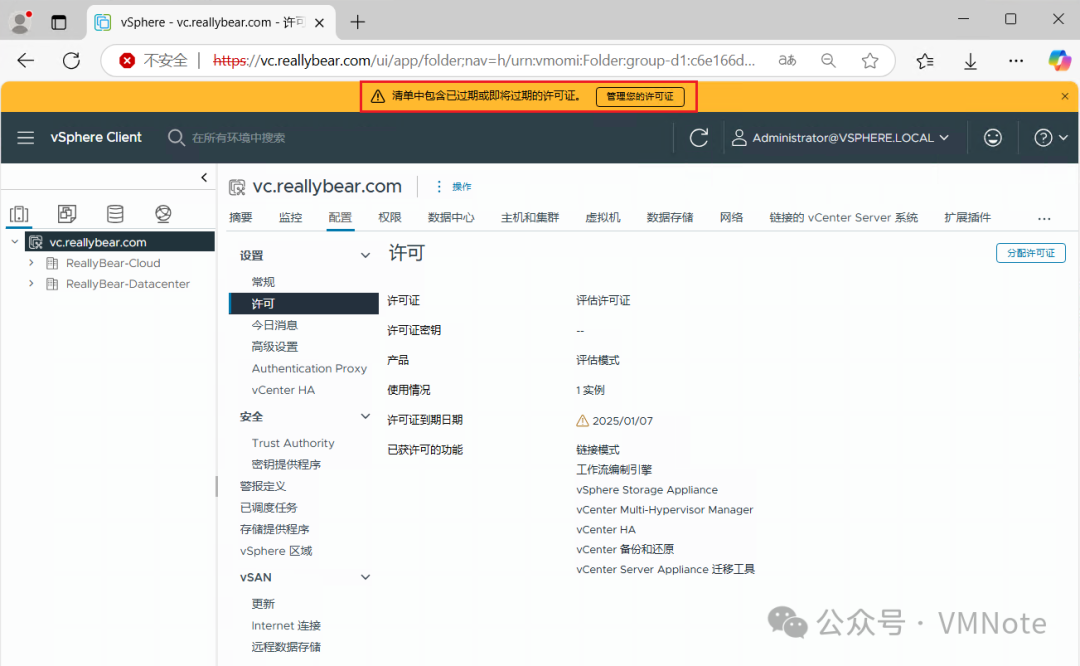Viewport: 1080px width, 666px height.
Task: Open the vSphere Client hamburger menu
Action: [25, 138]
